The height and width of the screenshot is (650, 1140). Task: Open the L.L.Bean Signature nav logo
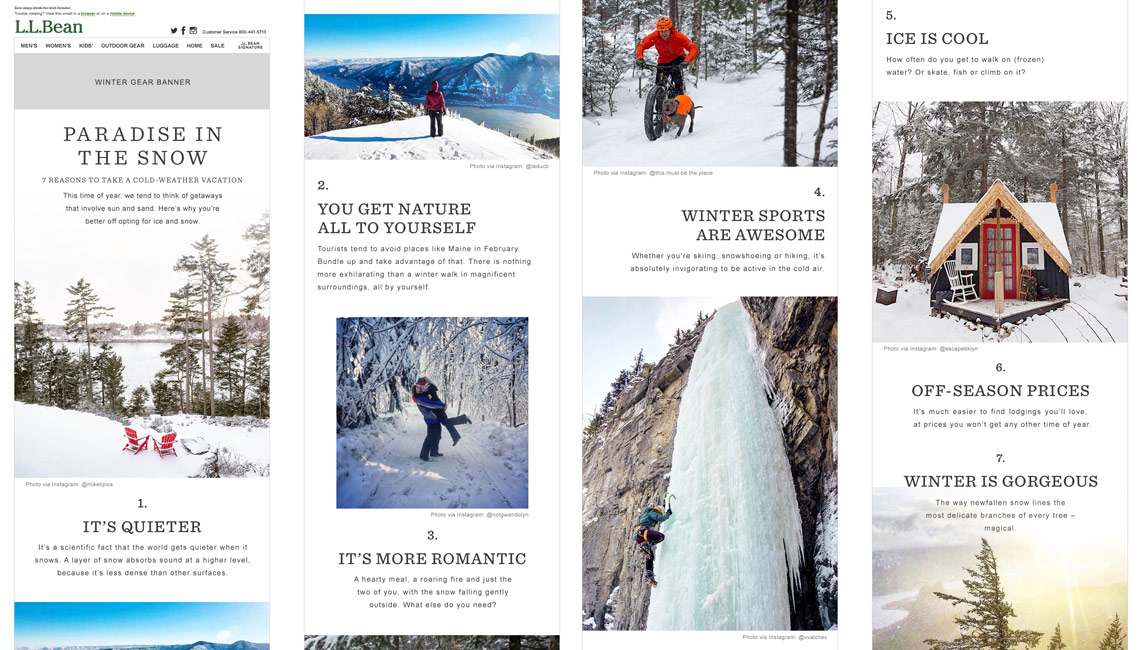pos(250,45)
